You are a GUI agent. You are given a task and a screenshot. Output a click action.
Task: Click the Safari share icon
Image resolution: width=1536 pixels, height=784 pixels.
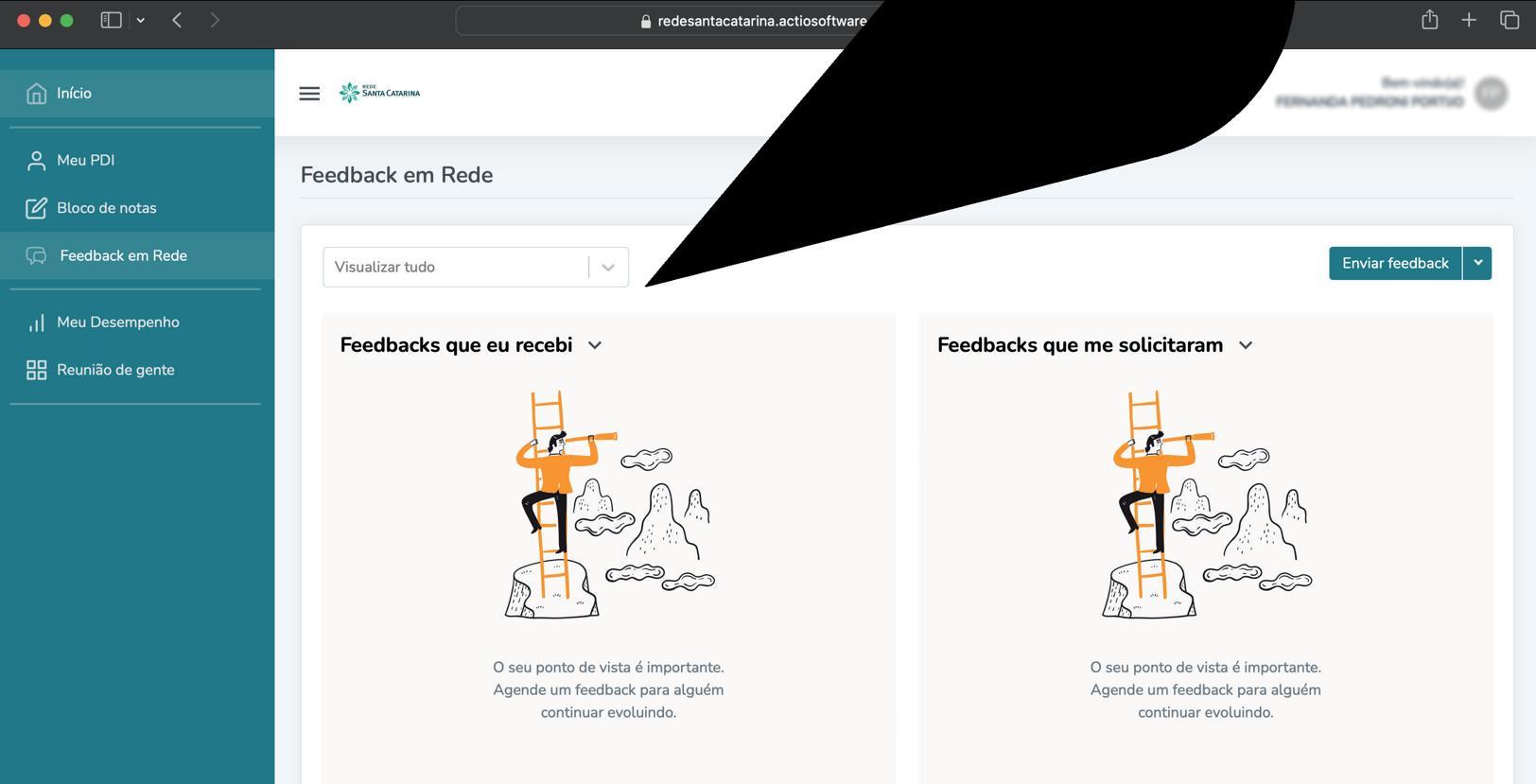(1429, 20)
